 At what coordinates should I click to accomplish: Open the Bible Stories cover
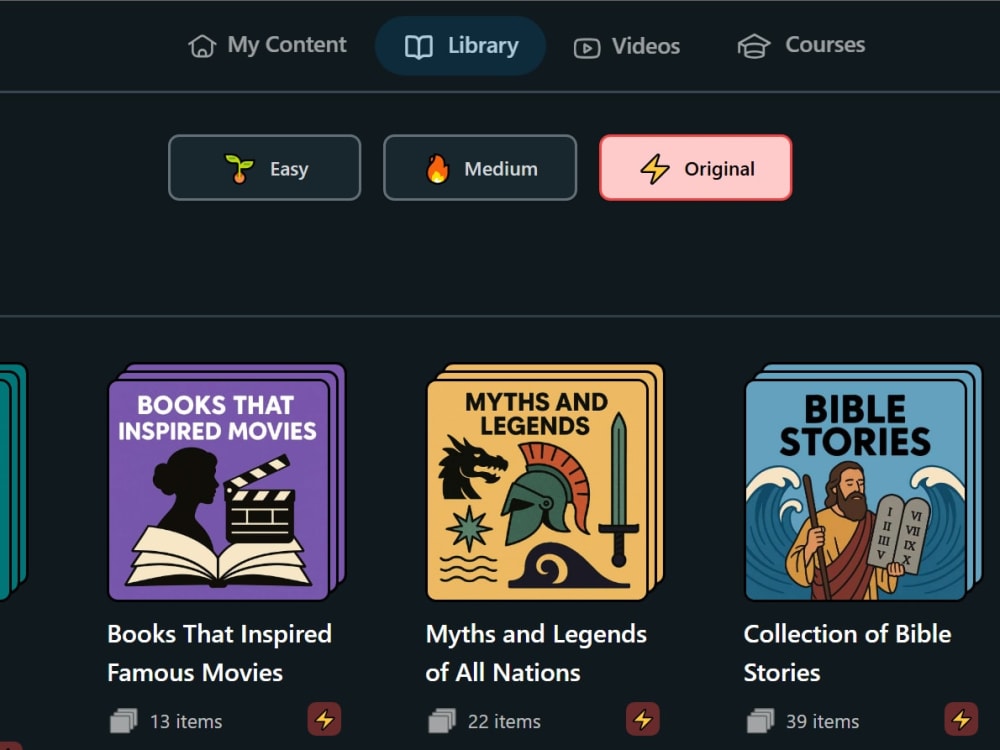(x=864, y=482)
